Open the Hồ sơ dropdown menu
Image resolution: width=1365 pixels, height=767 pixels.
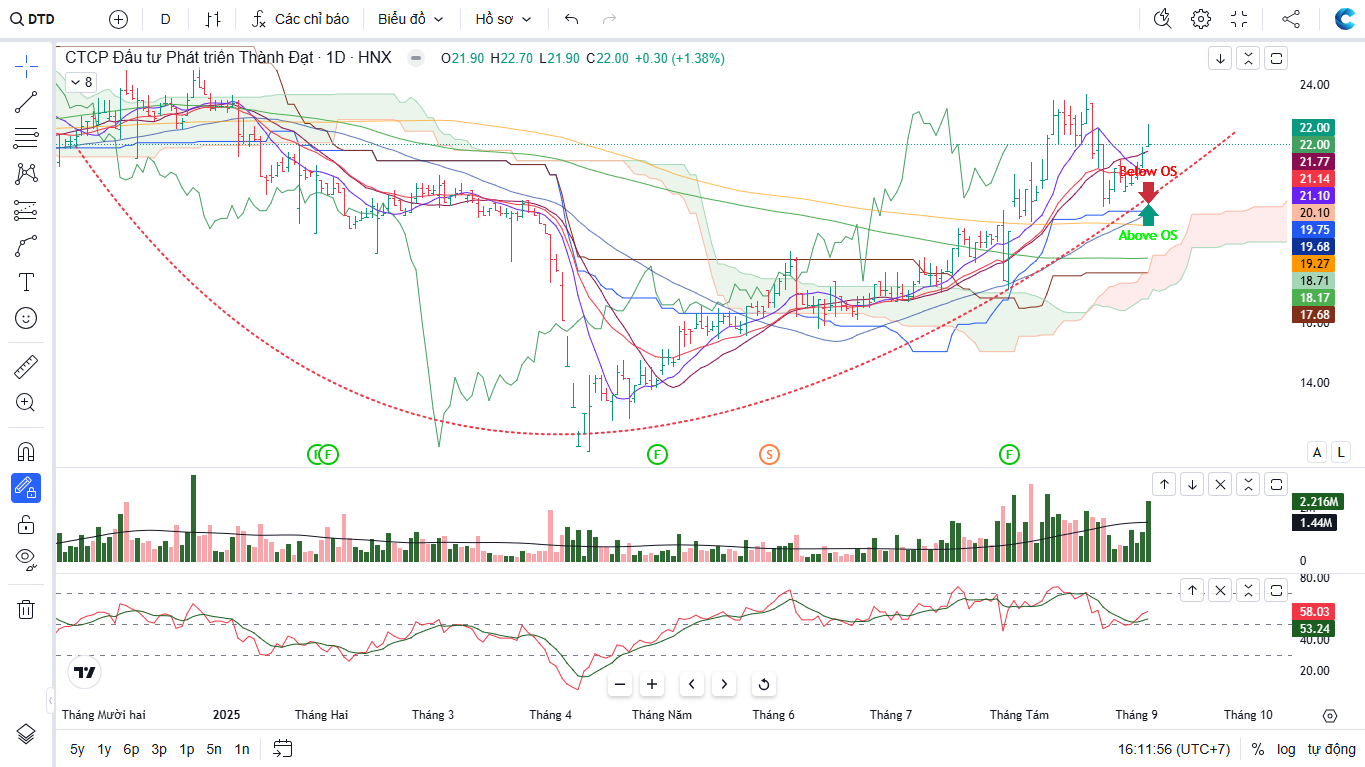pyautogui.click(x=503, y=19)
